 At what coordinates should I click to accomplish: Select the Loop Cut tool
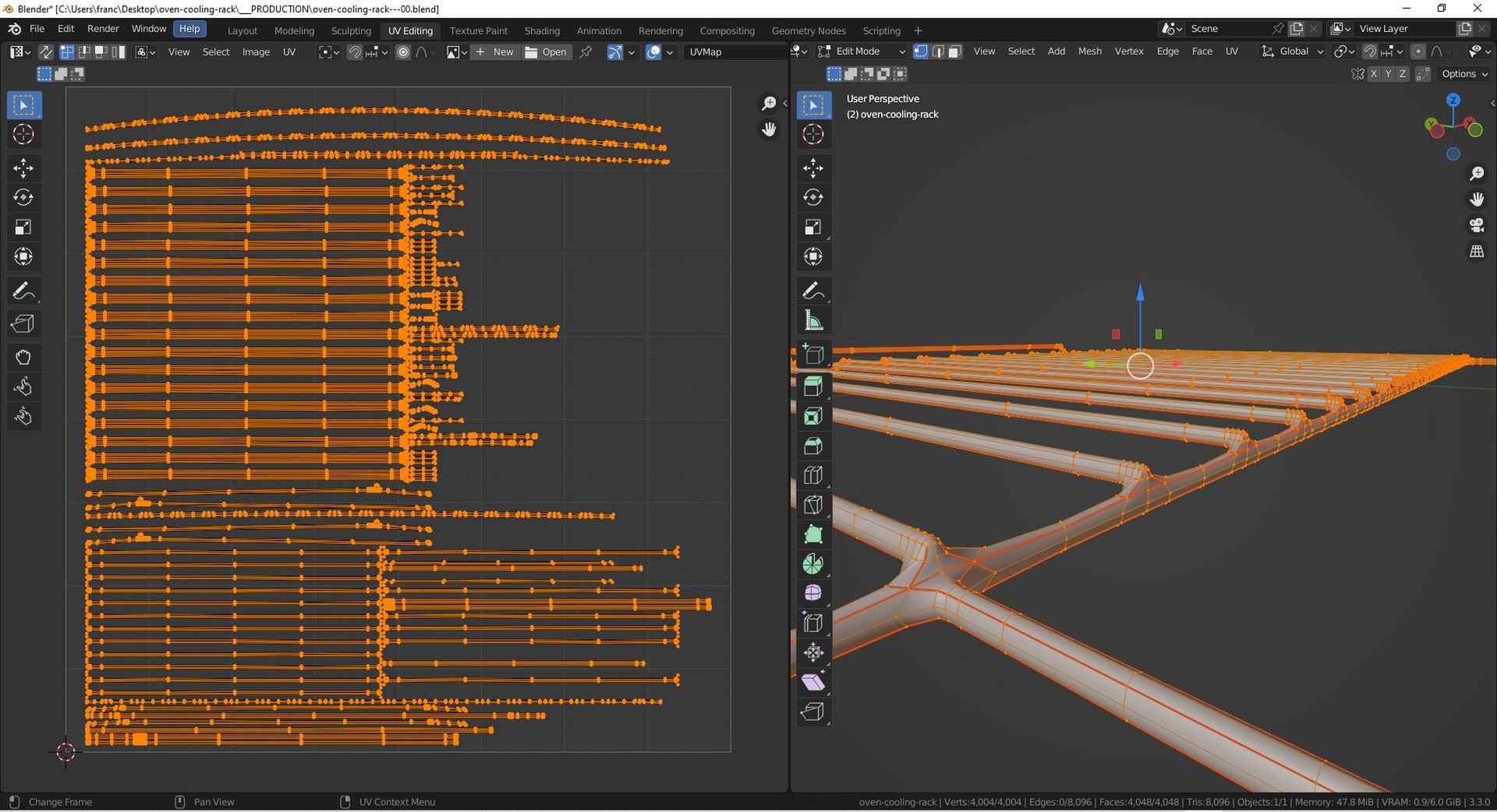click(x=812, y=475)
